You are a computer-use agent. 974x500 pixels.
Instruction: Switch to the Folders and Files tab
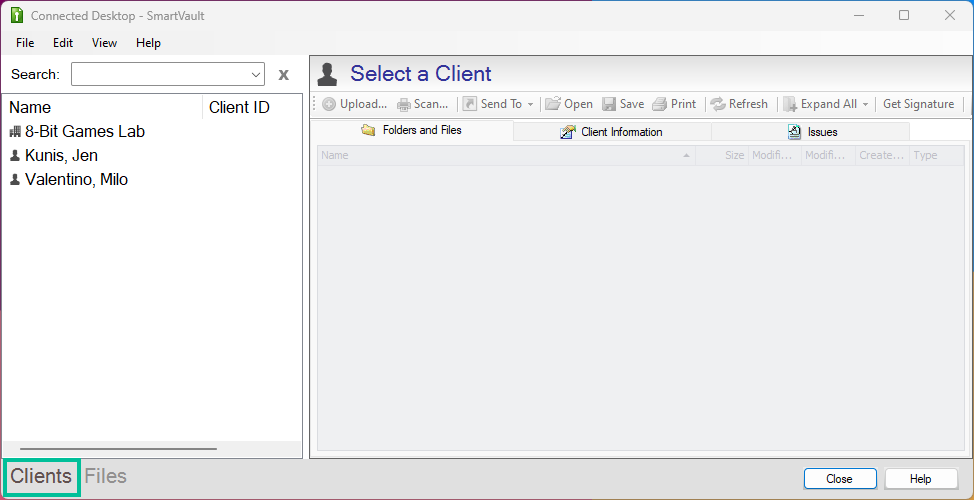click(x=411, y=130)
